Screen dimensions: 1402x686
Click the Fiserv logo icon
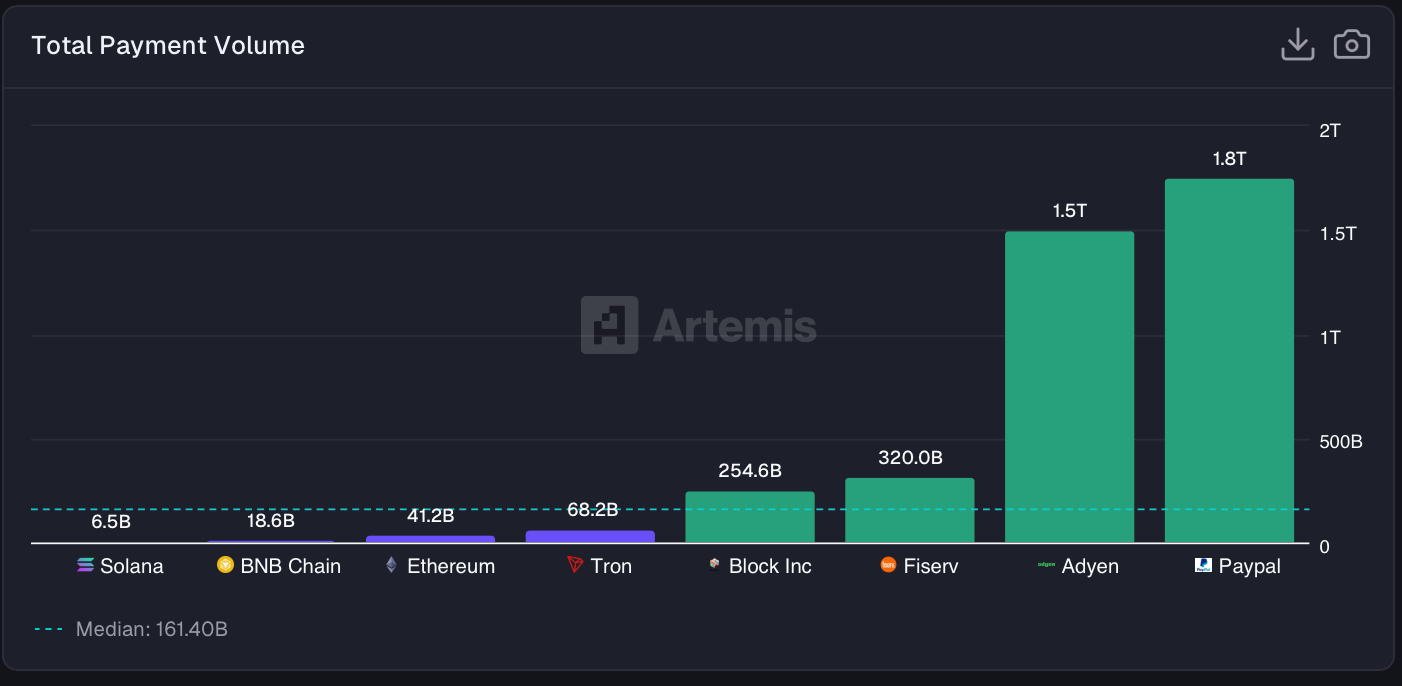pos(888,566)
